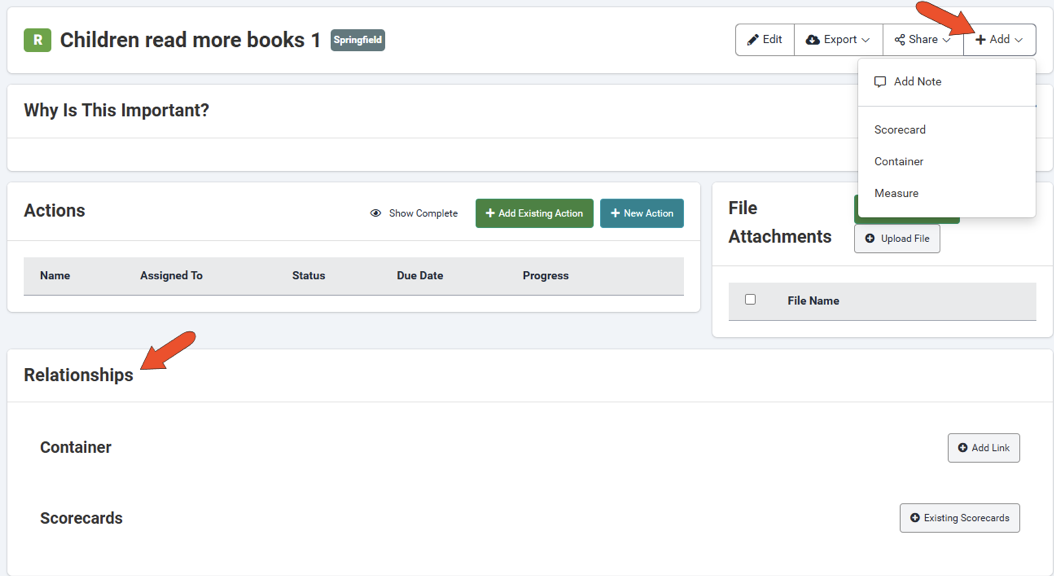Screen dimensions: 1054x576
Task: Click the Add Existing Action button
Action: 534,213
